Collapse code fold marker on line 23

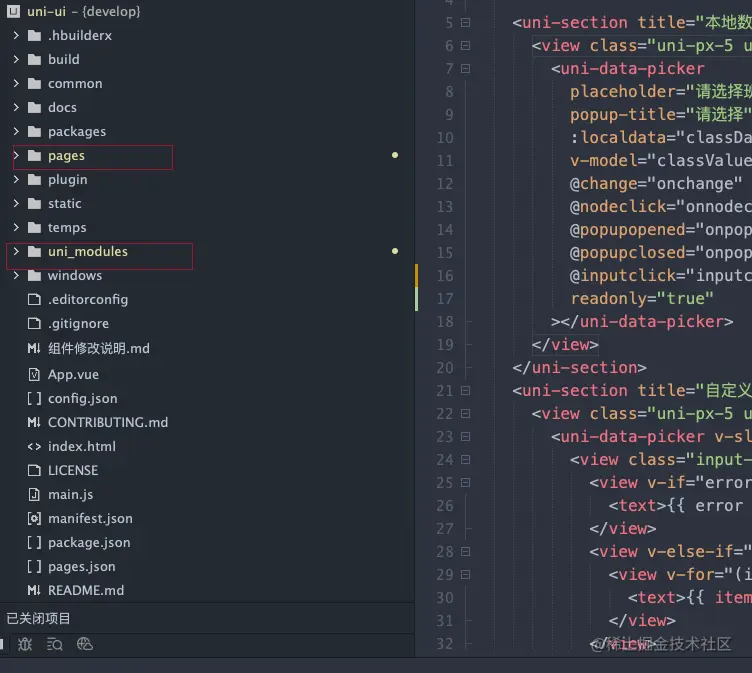pyautogui.click(x=465, y=437)
